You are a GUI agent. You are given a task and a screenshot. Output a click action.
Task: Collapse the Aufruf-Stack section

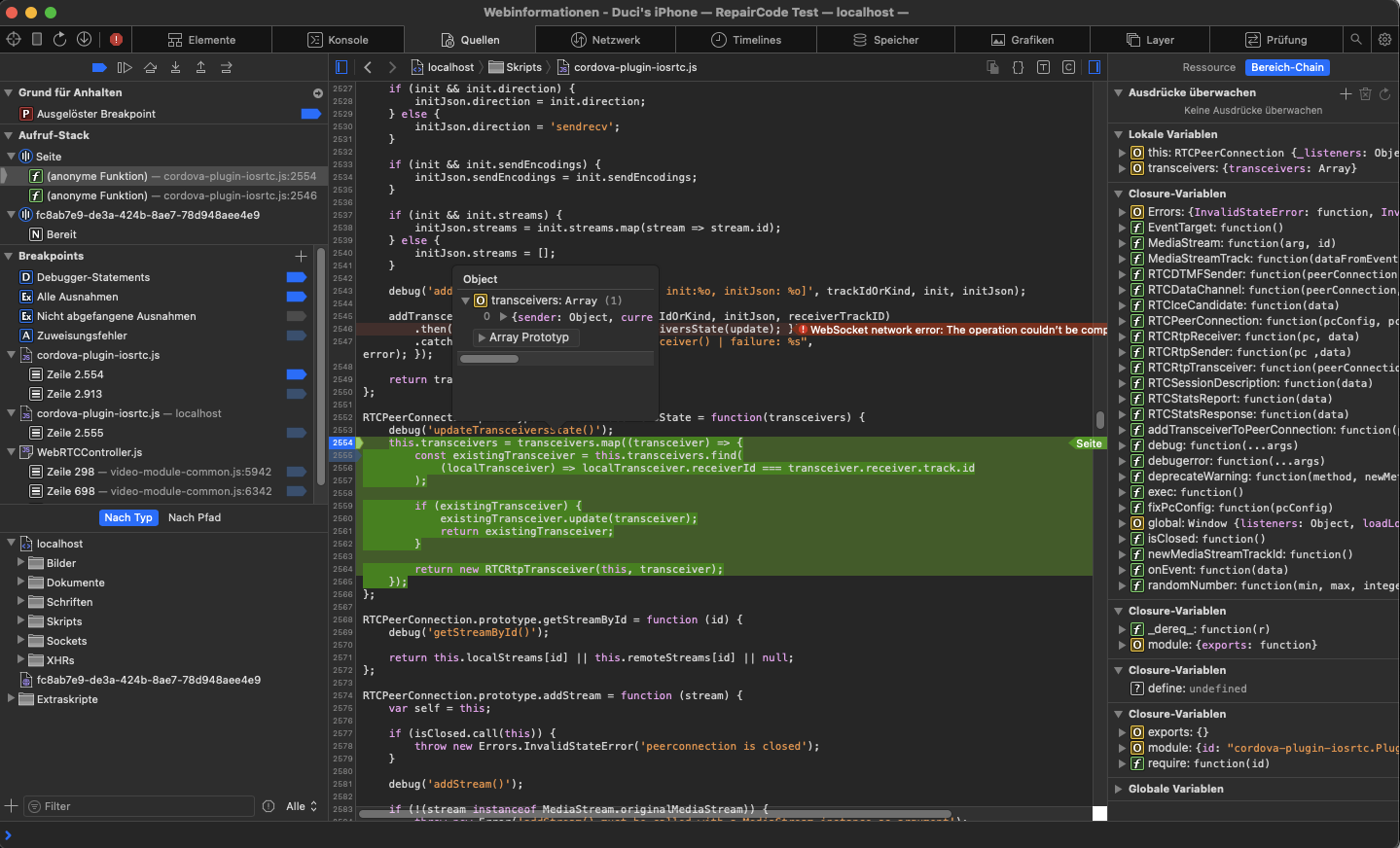tap(9, 135)
